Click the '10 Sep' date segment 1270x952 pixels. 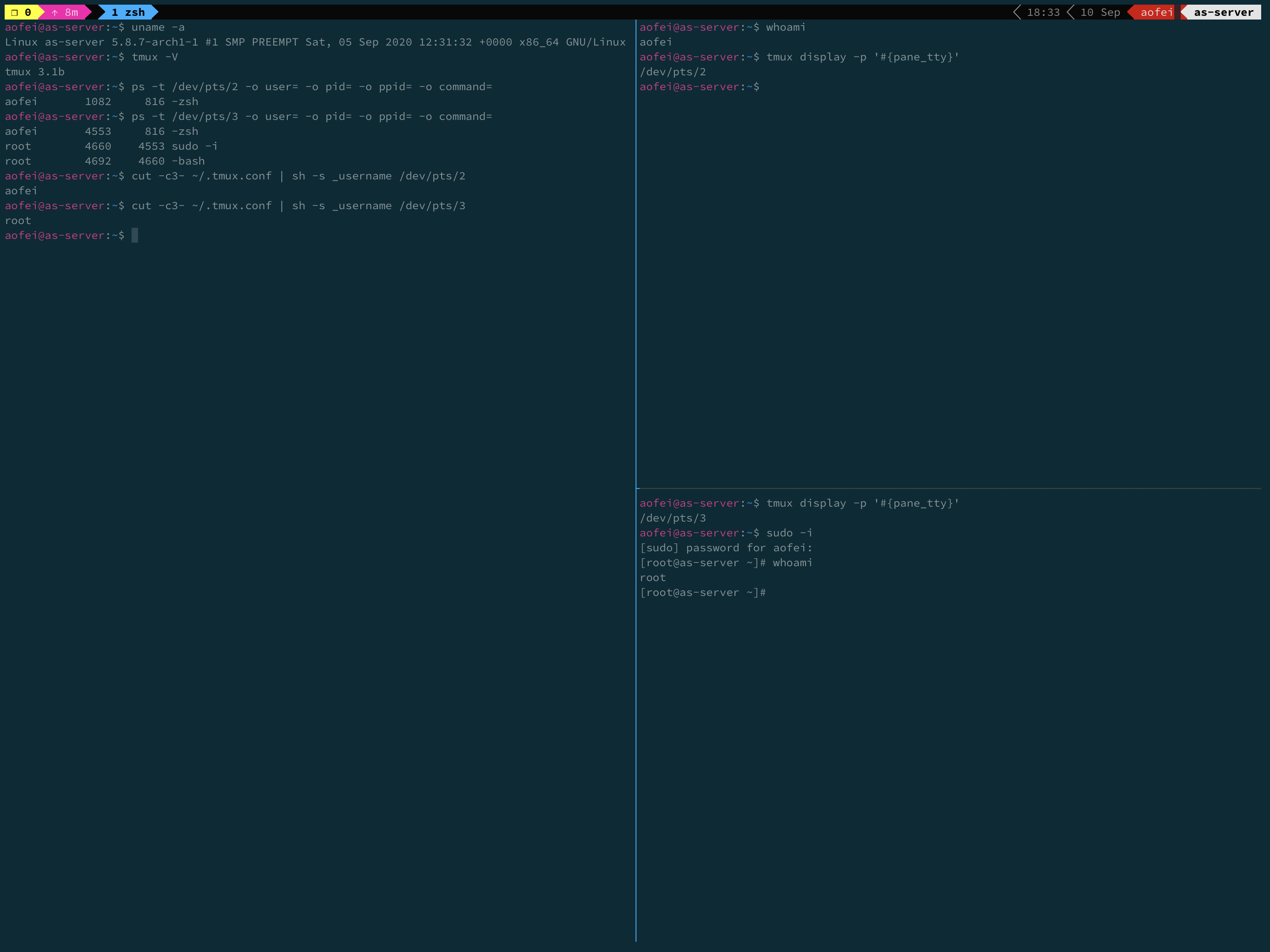1099,12
